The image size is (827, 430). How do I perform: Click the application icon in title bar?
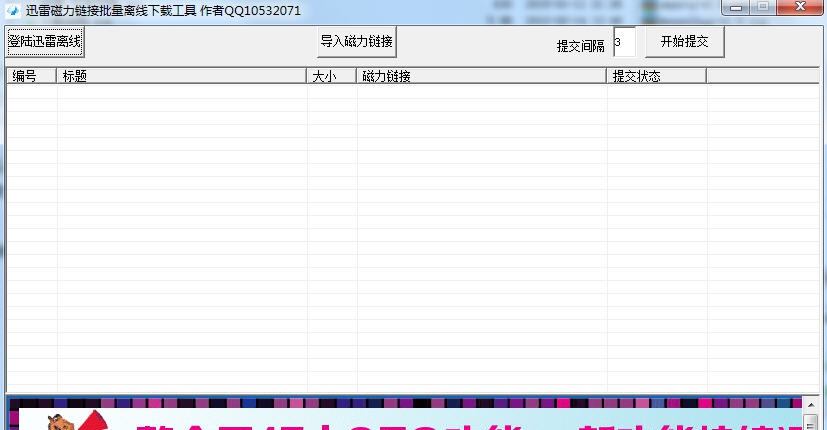coord(13,11)
